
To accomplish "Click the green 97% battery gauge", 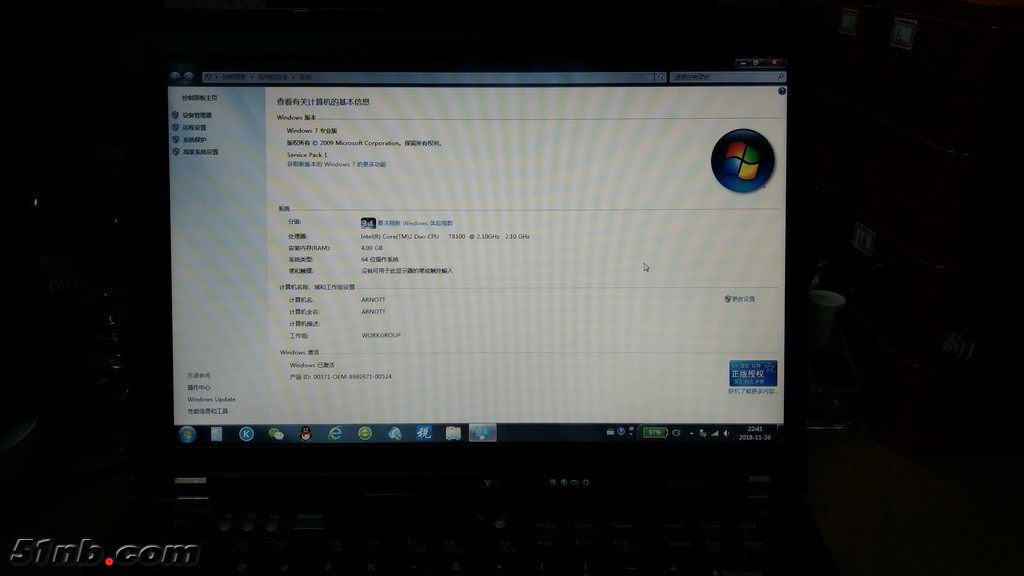I will tap(654, 432).
